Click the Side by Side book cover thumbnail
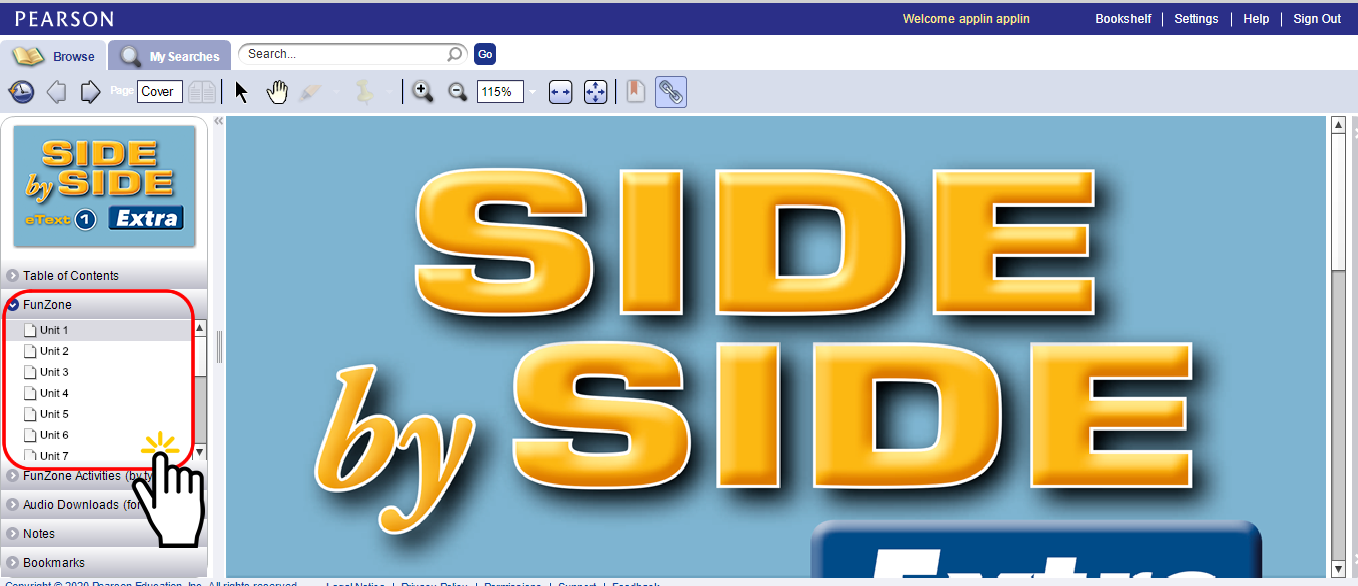Screen dimensions: 1358x586 104,186
